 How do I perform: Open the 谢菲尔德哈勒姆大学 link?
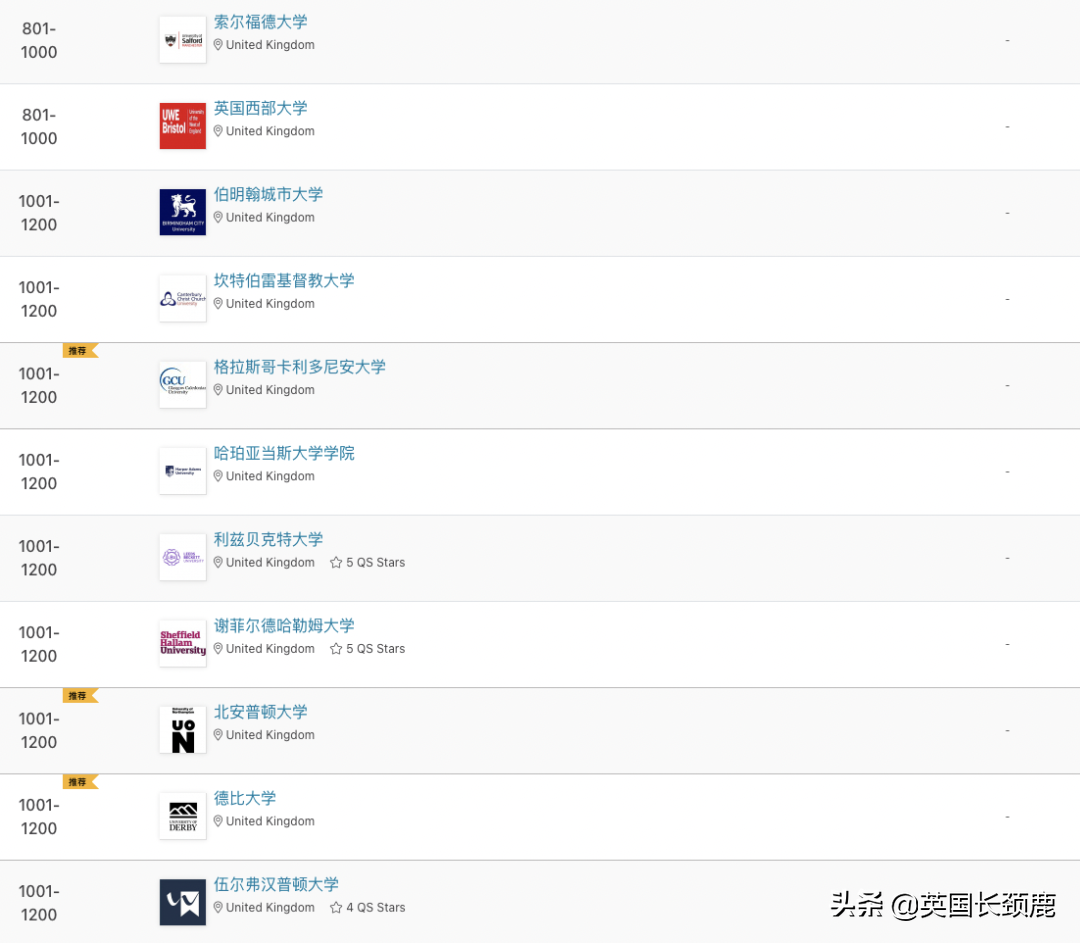[284, 625]
